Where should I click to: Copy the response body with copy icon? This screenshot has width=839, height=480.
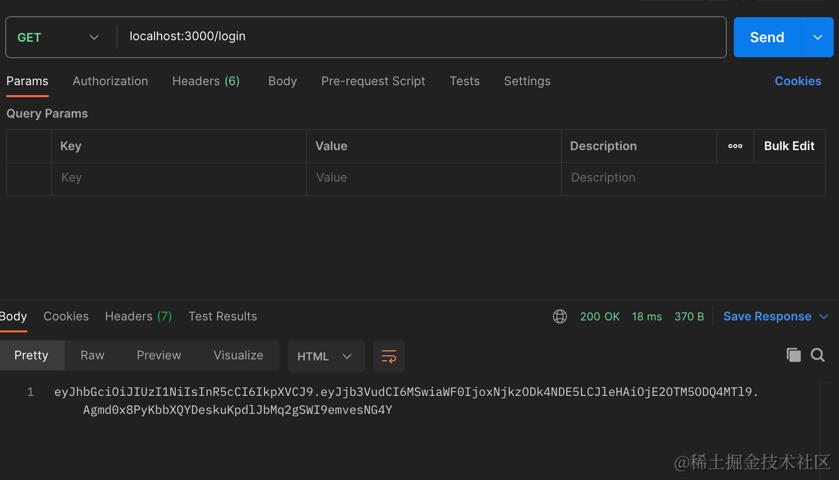[793, 355]
